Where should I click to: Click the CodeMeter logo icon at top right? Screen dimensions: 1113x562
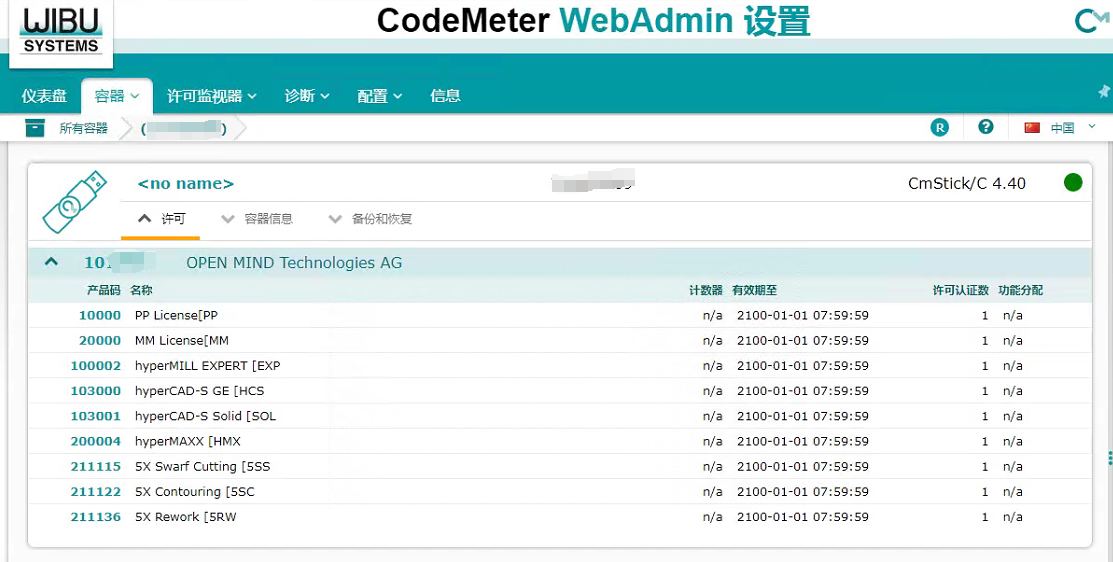1091,20
